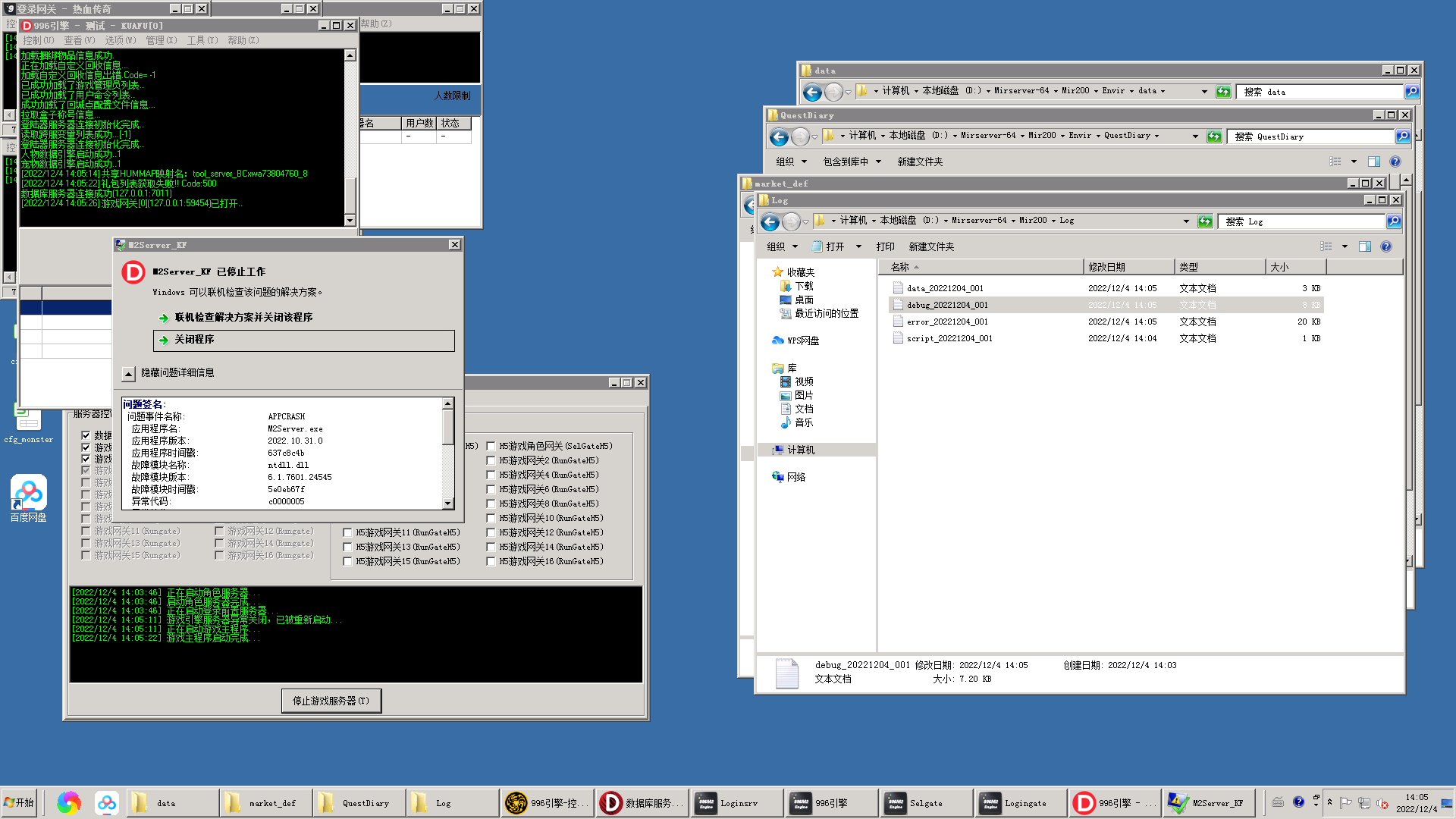Toggle H5游戏网关16 (RunGateH5) checkbox

491,561
